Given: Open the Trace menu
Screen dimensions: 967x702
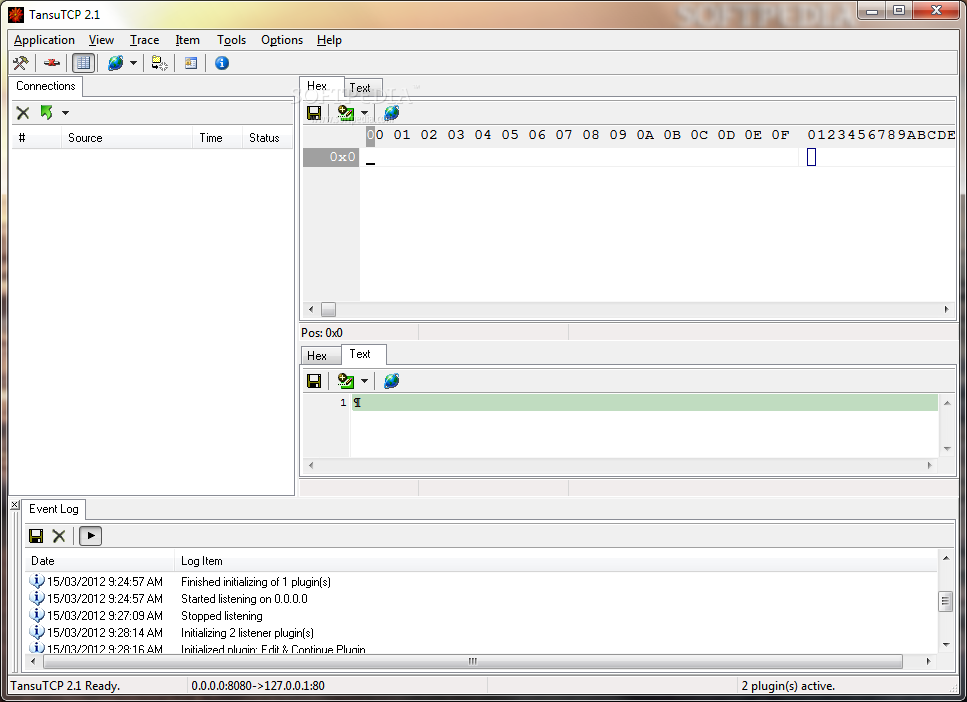Looking at the screenshot, I should [144, 40].
